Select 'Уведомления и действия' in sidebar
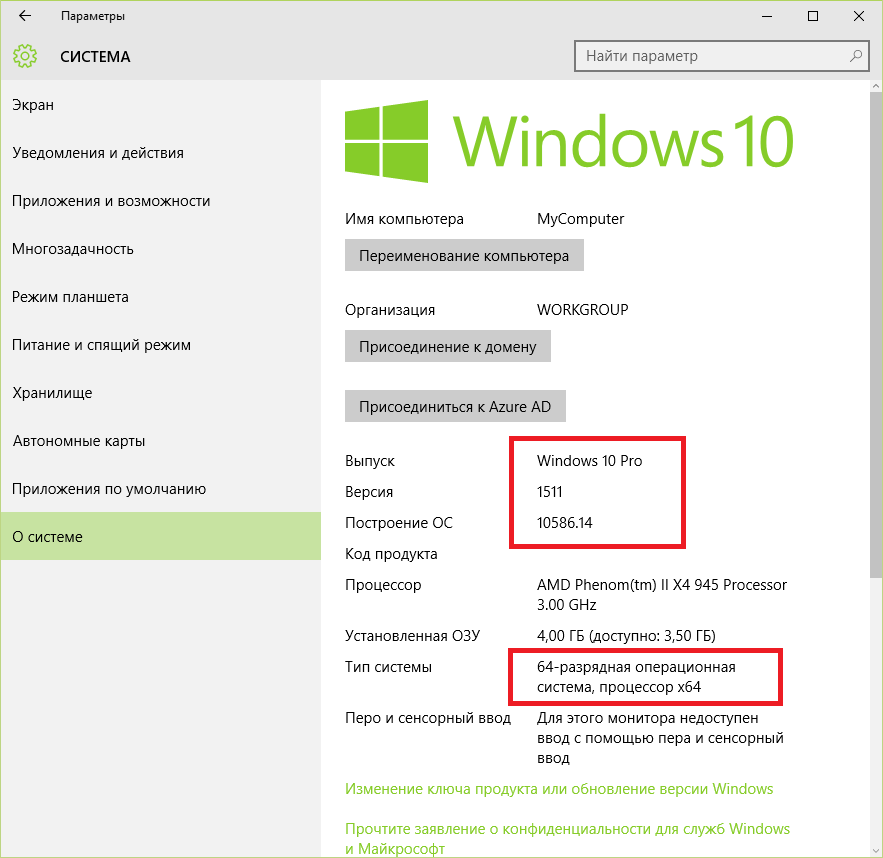The image size is (883, 858). click(x=98, y=153)
